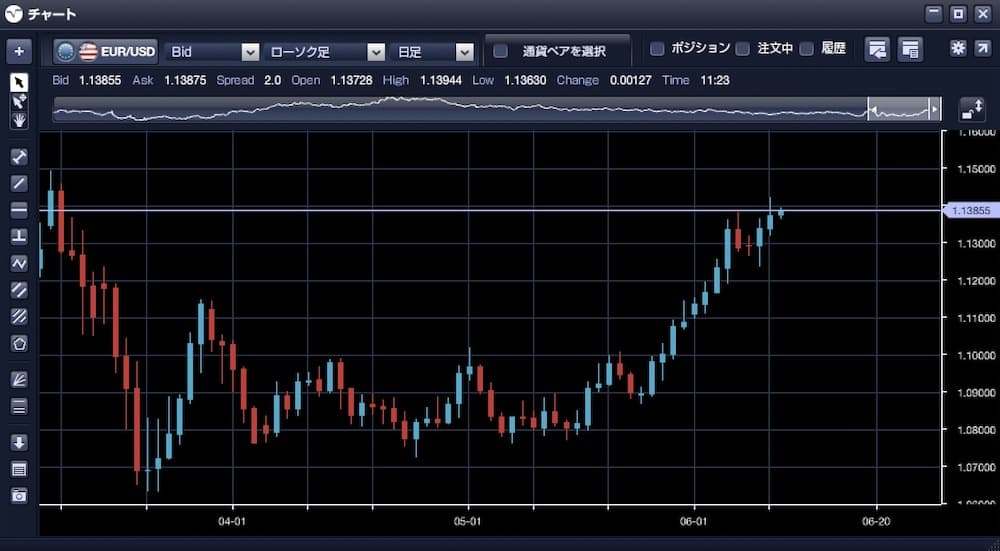Click the High value 1.13944
The width and height of the screenshot is (1000, 551).
coord(441,80)
